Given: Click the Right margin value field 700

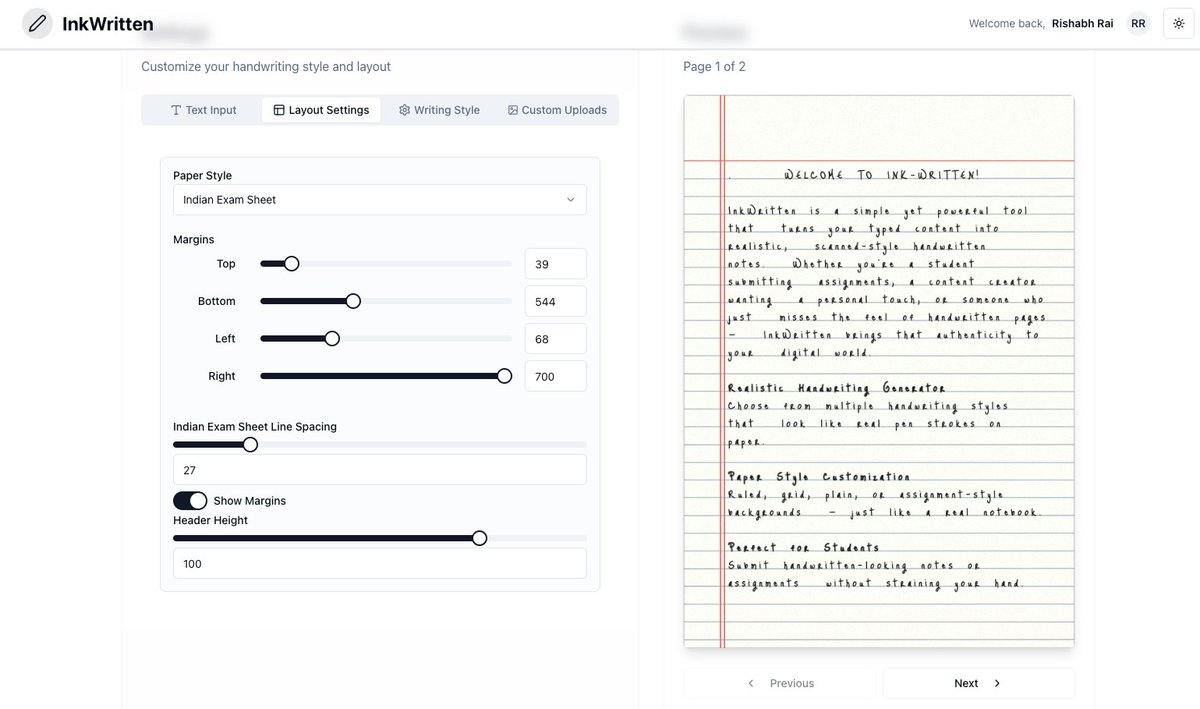Looking at the screenshot, I should (555, 376).
